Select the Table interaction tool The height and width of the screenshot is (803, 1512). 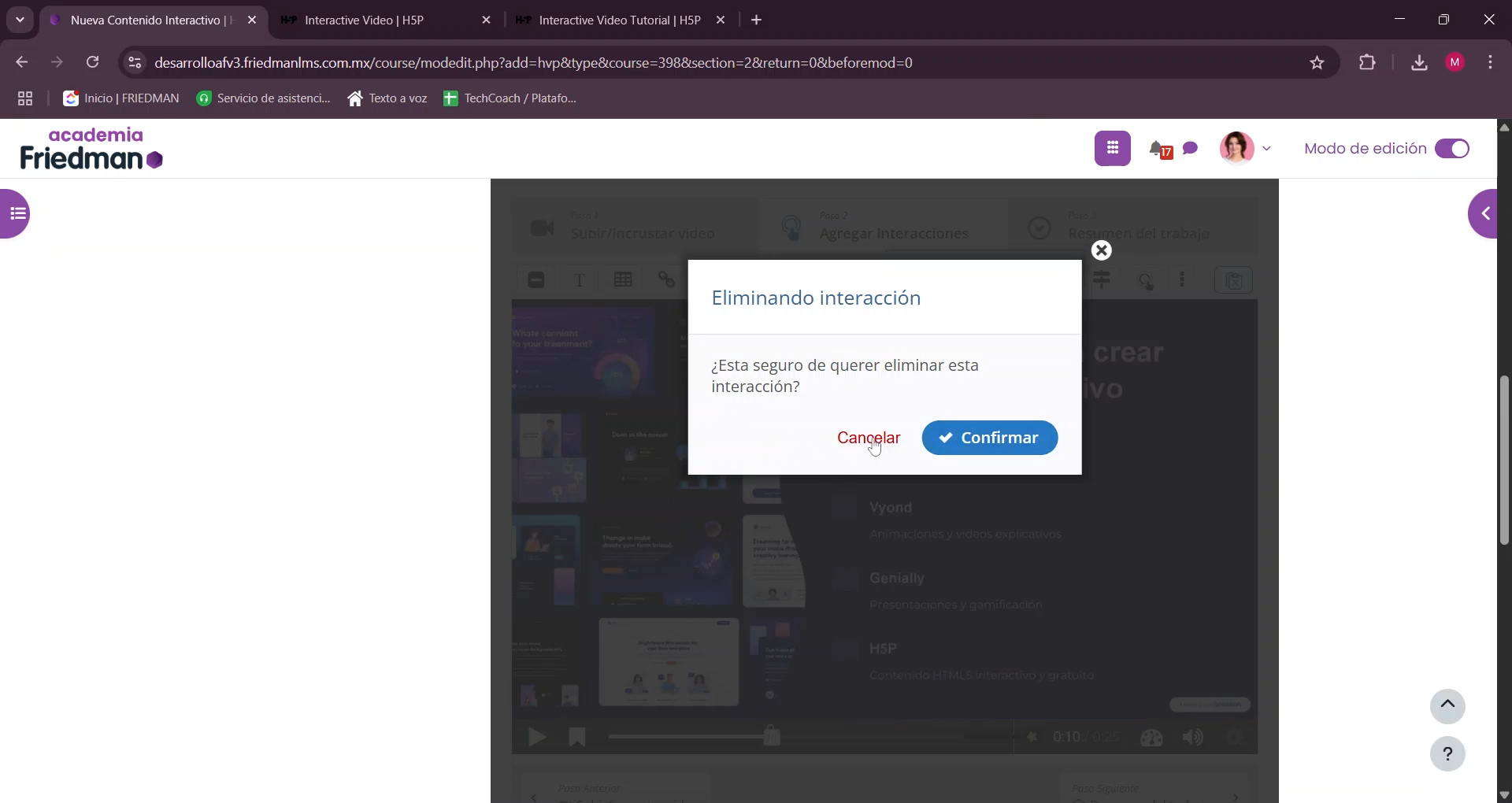623,280
